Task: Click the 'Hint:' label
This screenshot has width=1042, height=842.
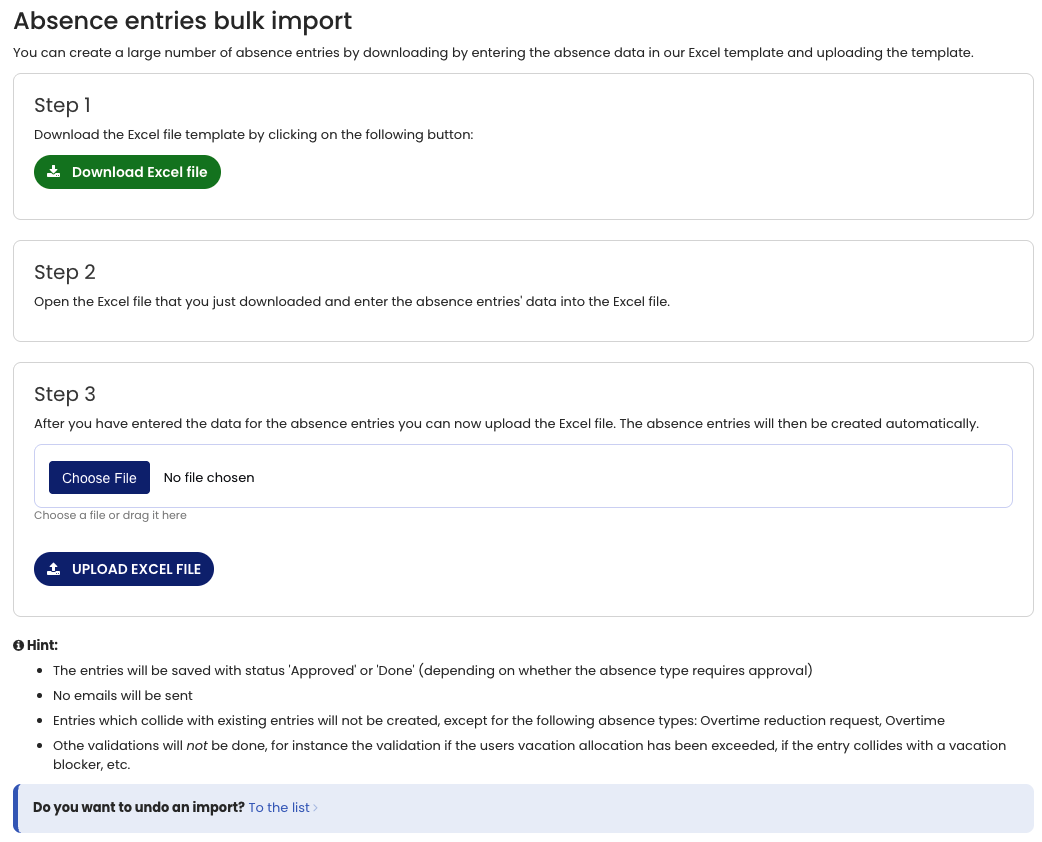Action: click(x=42, y=646)
